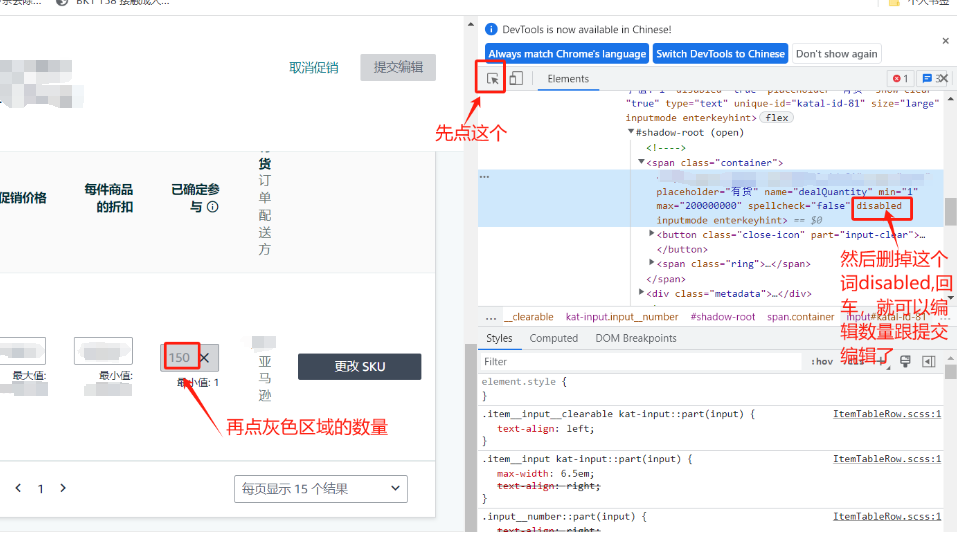Open the blue messages count badge
This screenshot has width=957, height=534.
point(930,79)
